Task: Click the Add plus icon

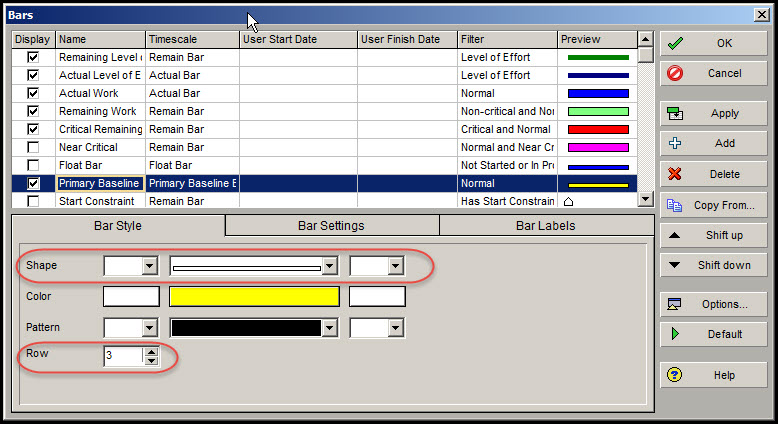Action: click(675, 143)
